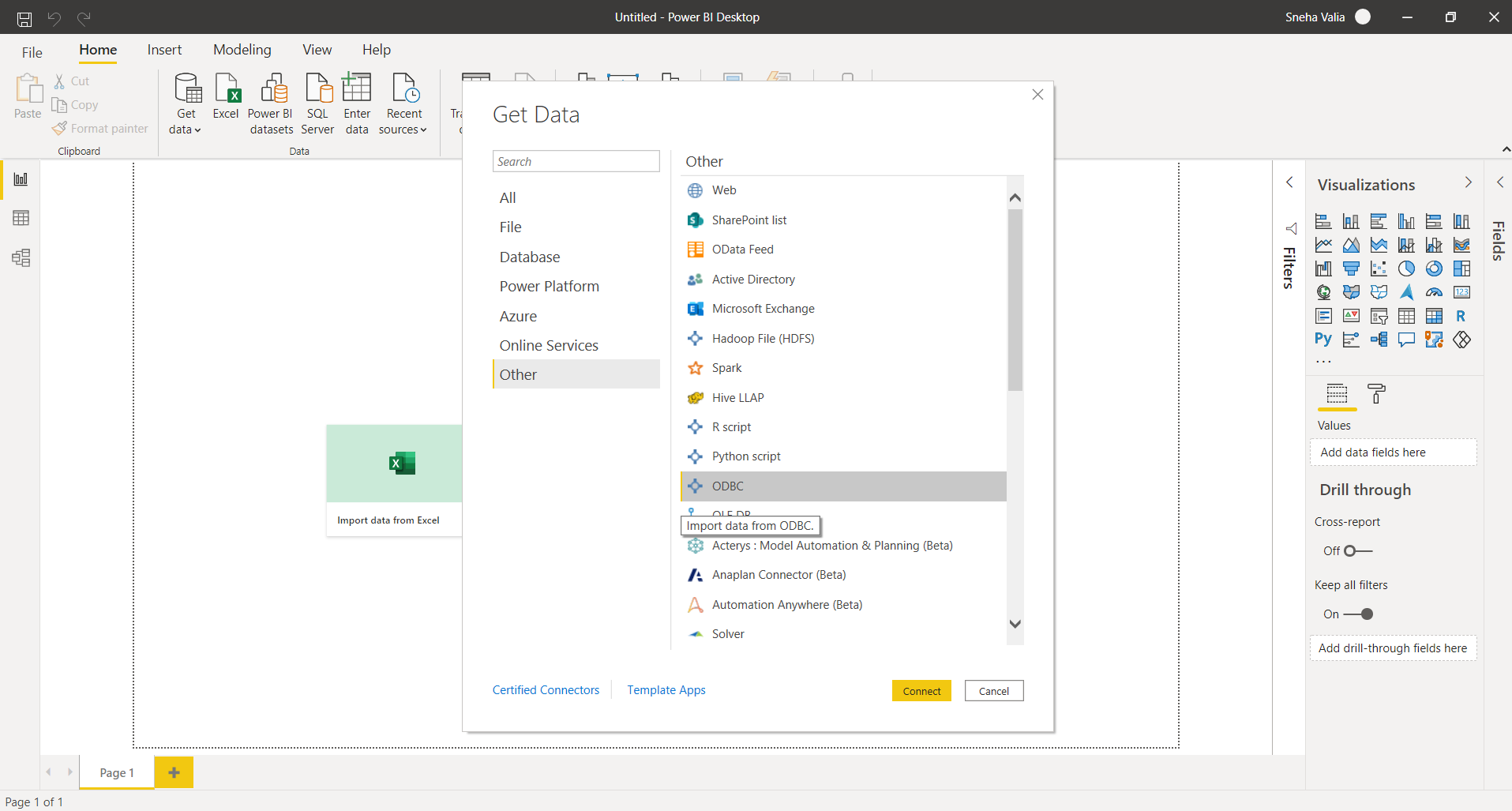The width and height of the screenshot is (1512, 811).
Task: Click SQL Server in the ribbon
Action: pyautogui.click(x=317, y=103)
